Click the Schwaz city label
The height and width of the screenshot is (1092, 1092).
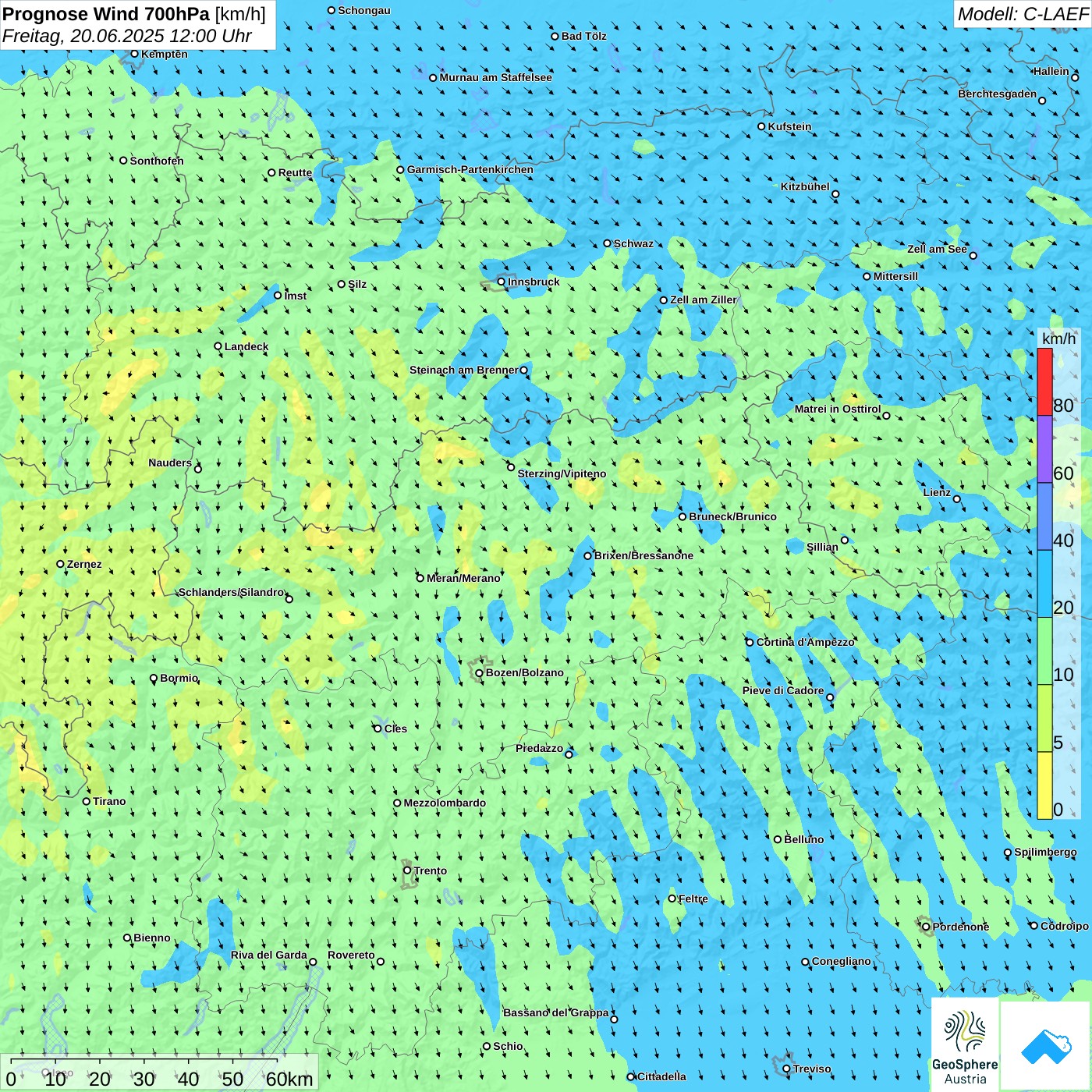[633, 243]
